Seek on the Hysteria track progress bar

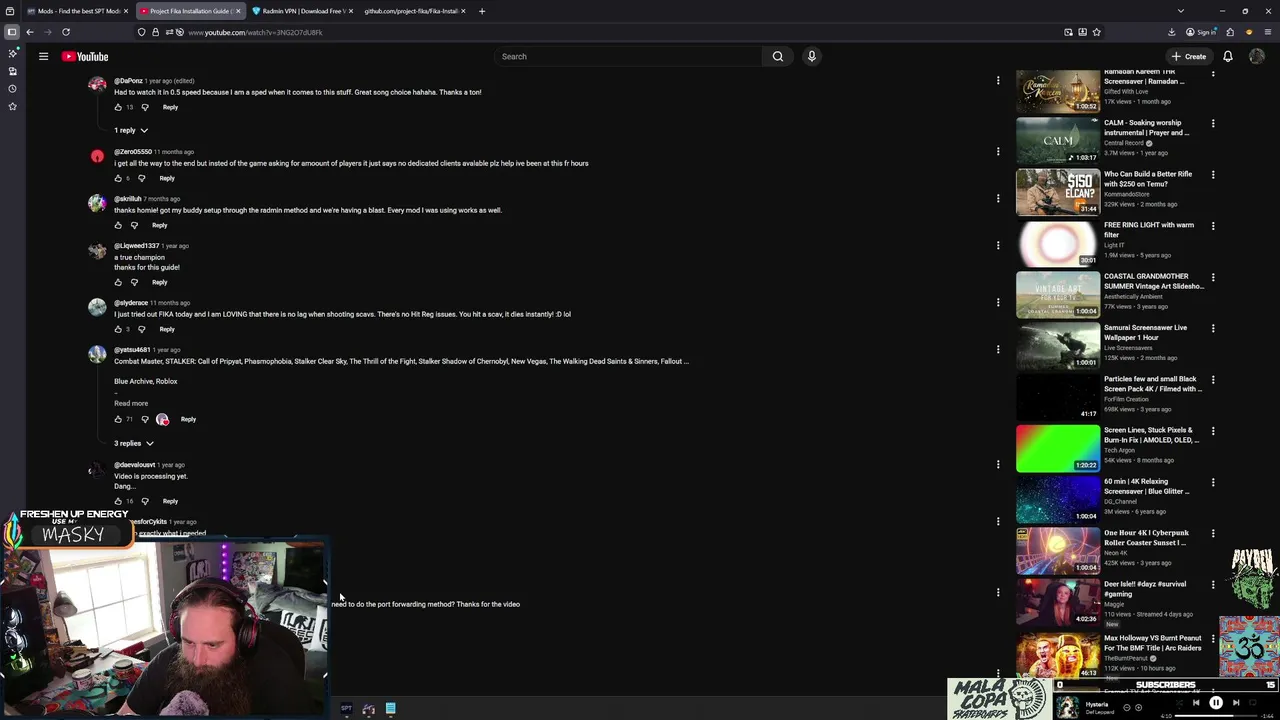point(1216,716)
